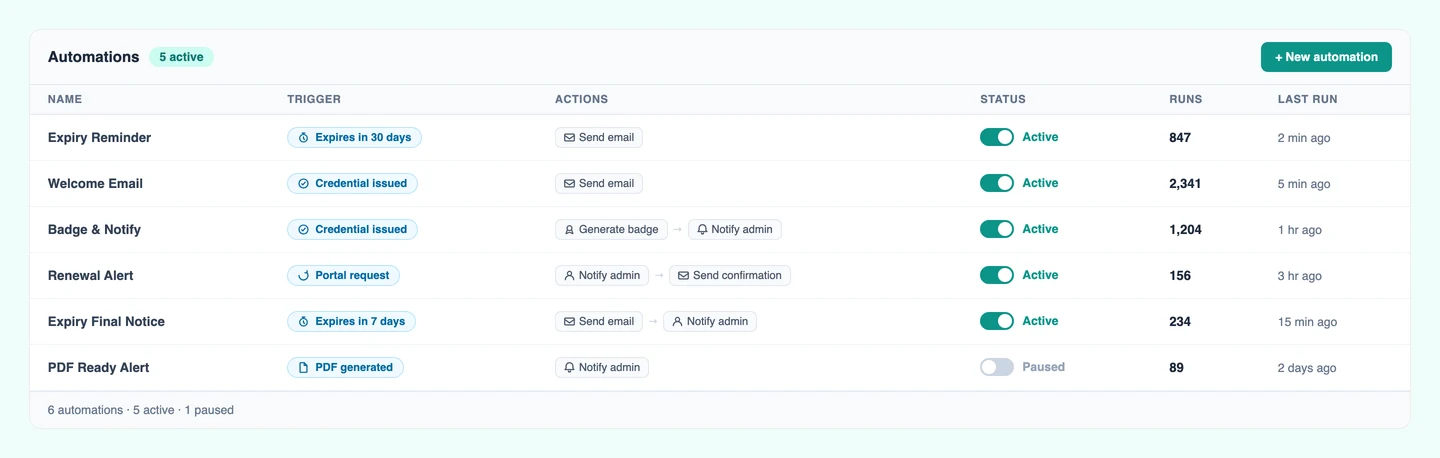Click the Automations panel title
The width and height of the screenshot is (1440, 458).
94,57
